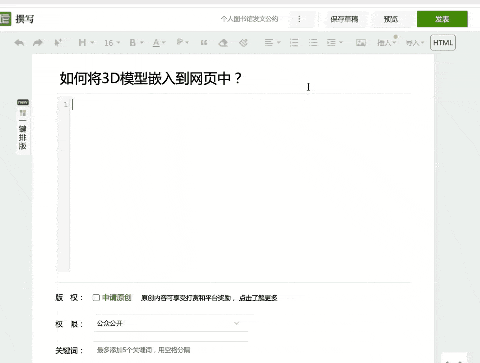This screenshot has height=363, width=480.
Task: Open the 导入 import dropdown
Action: click(415, 43)
